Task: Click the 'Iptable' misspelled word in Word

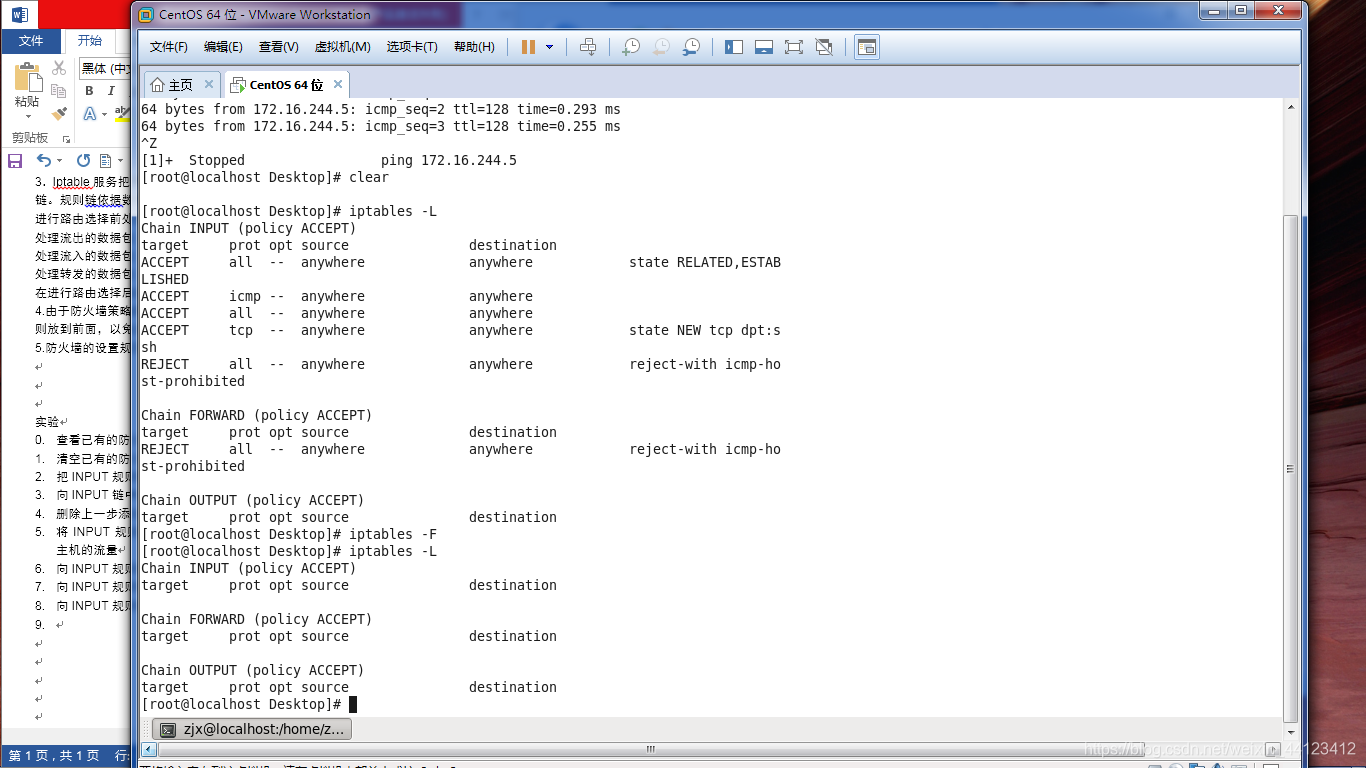Action: tap(71, 182)
